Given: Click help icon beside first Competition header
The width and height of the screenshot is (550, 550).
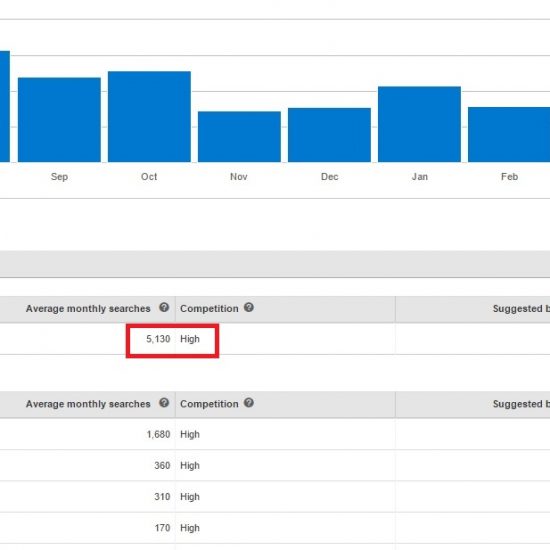Looking at the screenshot, I should click(249, 308).
